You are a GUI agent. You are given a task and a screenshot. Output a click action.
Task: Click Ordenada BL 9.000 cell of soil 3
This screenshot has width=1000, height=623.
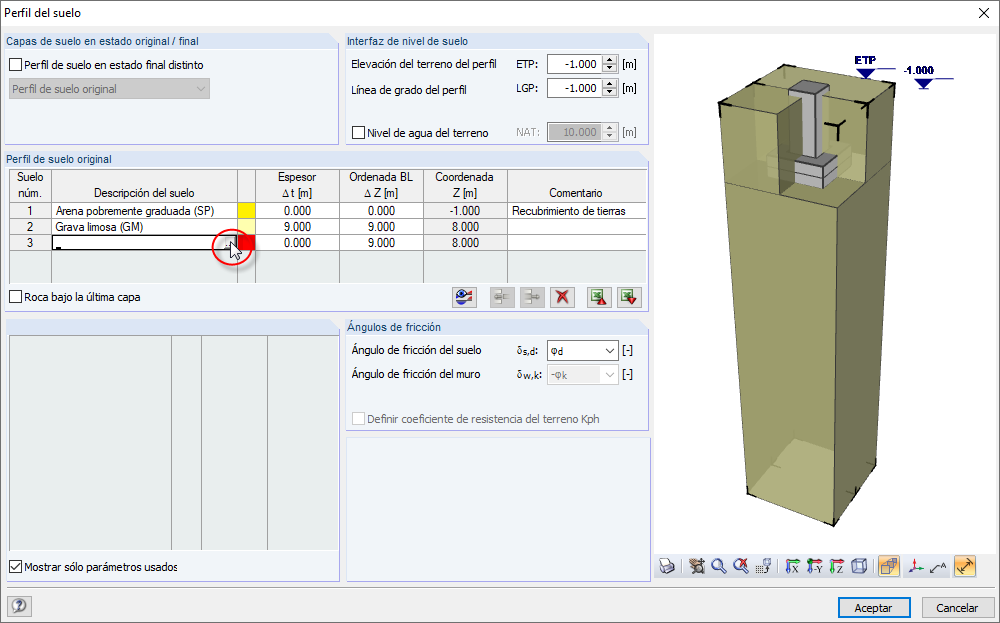pos(381,242)
